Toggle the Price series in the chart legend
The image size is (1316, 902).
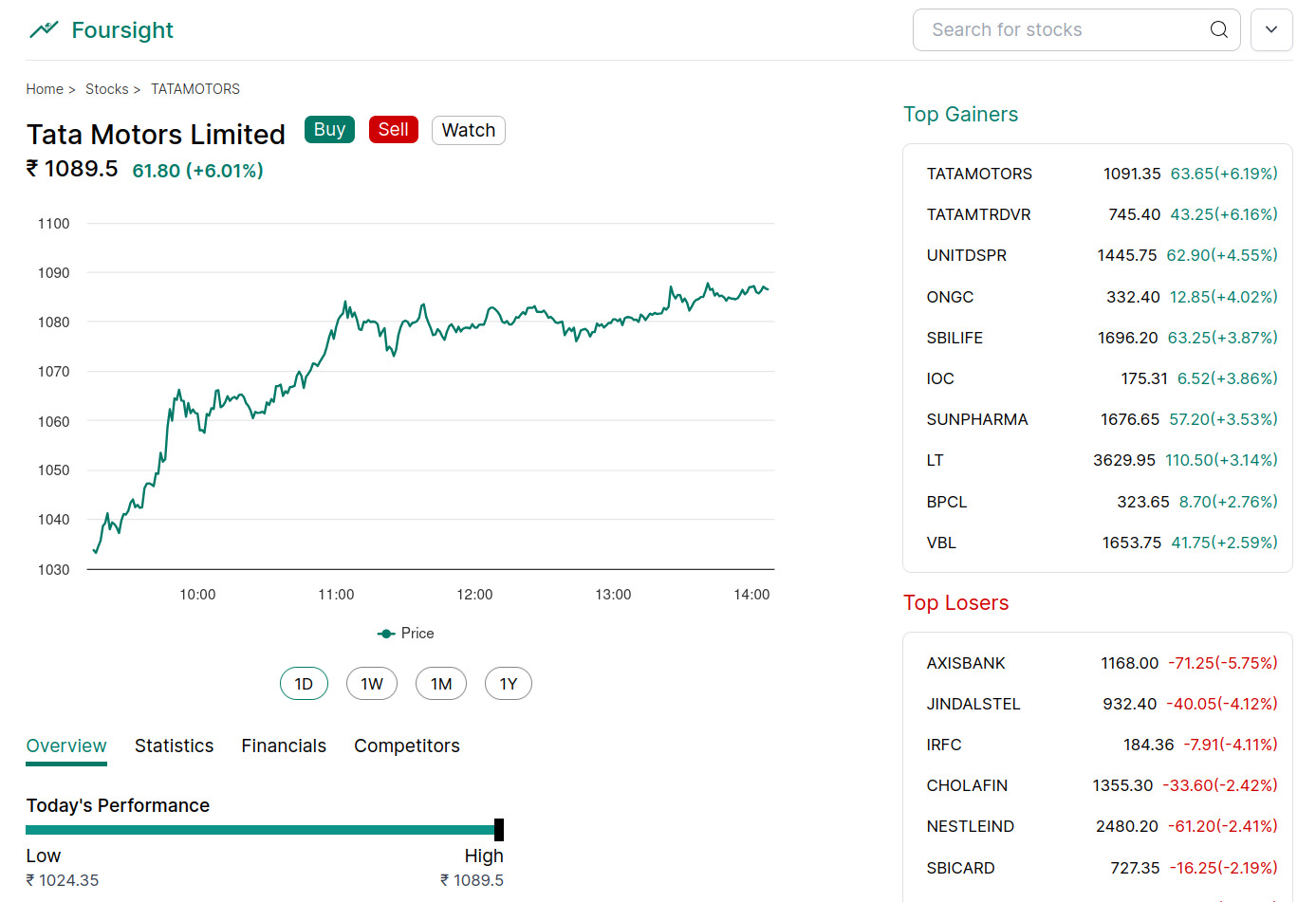tap(405, 633)
